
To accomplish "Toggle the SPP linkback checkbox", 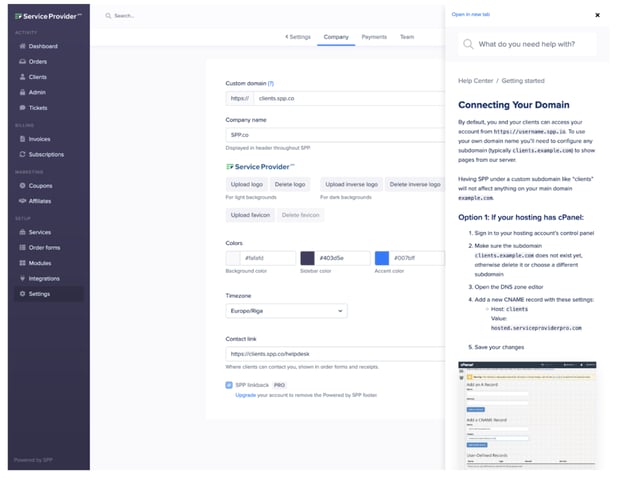I will click(x=229, y=385).
